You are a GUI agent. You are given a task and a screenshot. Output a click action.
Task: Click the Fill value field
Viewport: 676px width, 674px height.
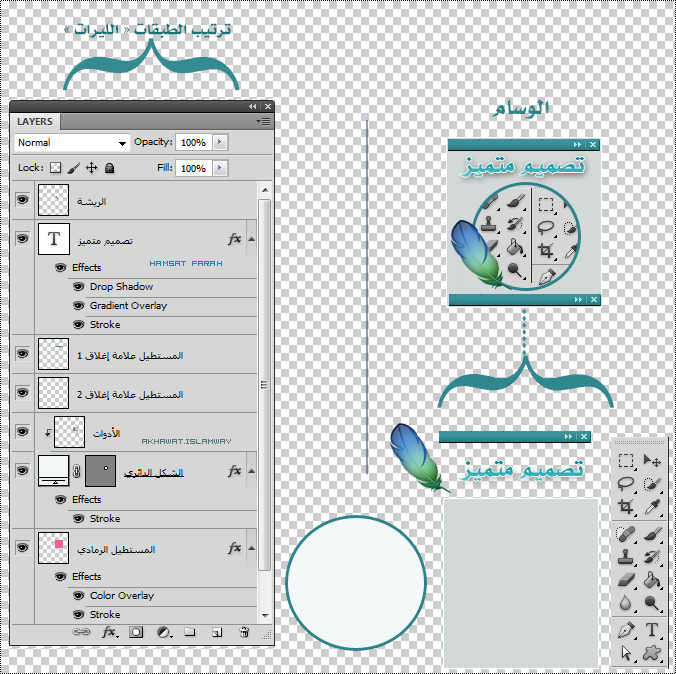(194, 168)
